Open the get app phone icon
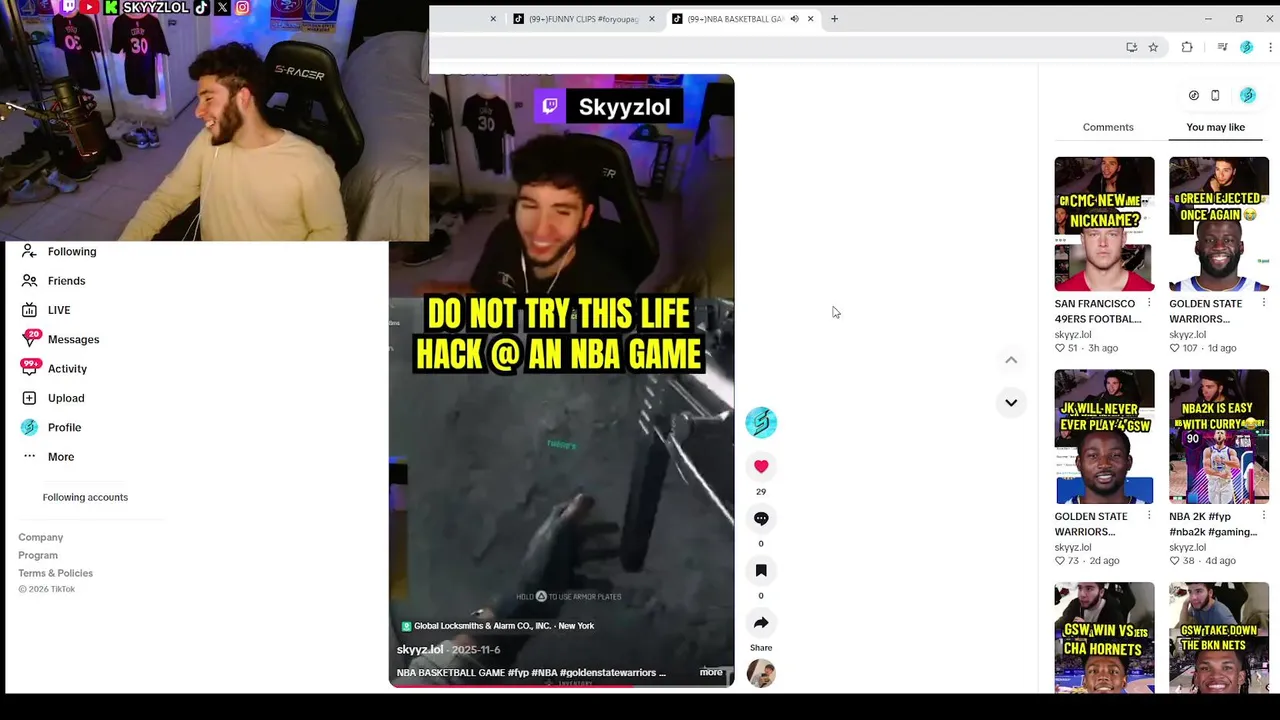The image size is (1280, 720). (1215, 95)
